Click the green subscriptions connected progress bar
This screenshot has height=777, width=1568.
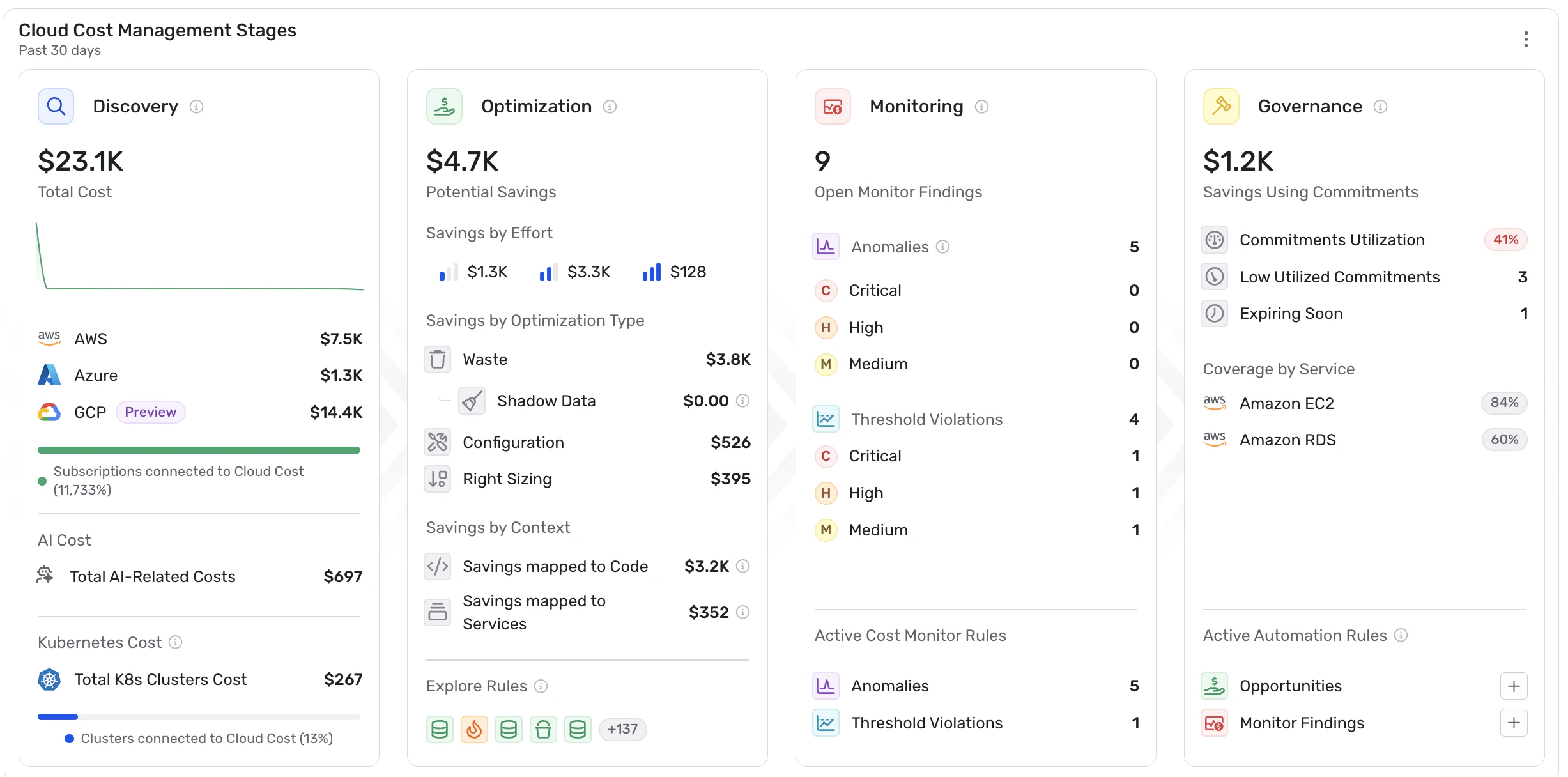pyautogui.click(x=199, y=450)
